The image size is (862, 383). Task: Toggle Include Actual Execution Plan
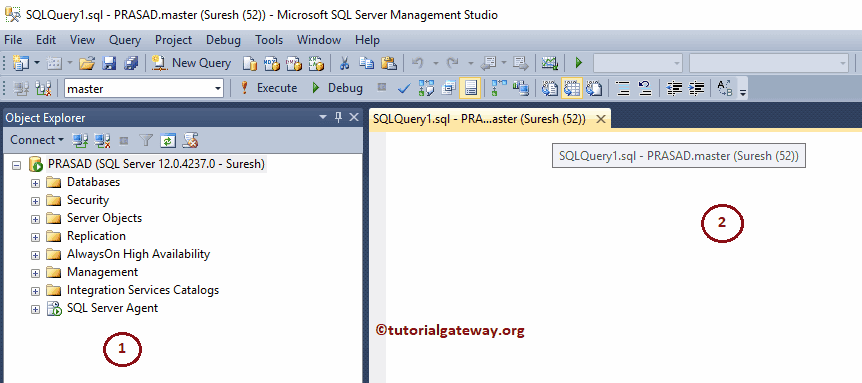(x=499, y=88)
